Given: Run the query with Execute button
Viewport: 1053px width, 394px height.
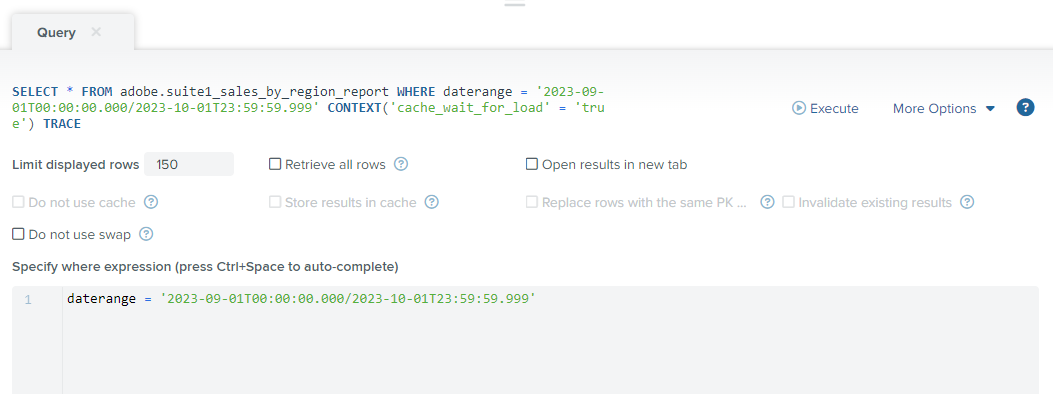Looking at the screenshot, I should [825, 109].
